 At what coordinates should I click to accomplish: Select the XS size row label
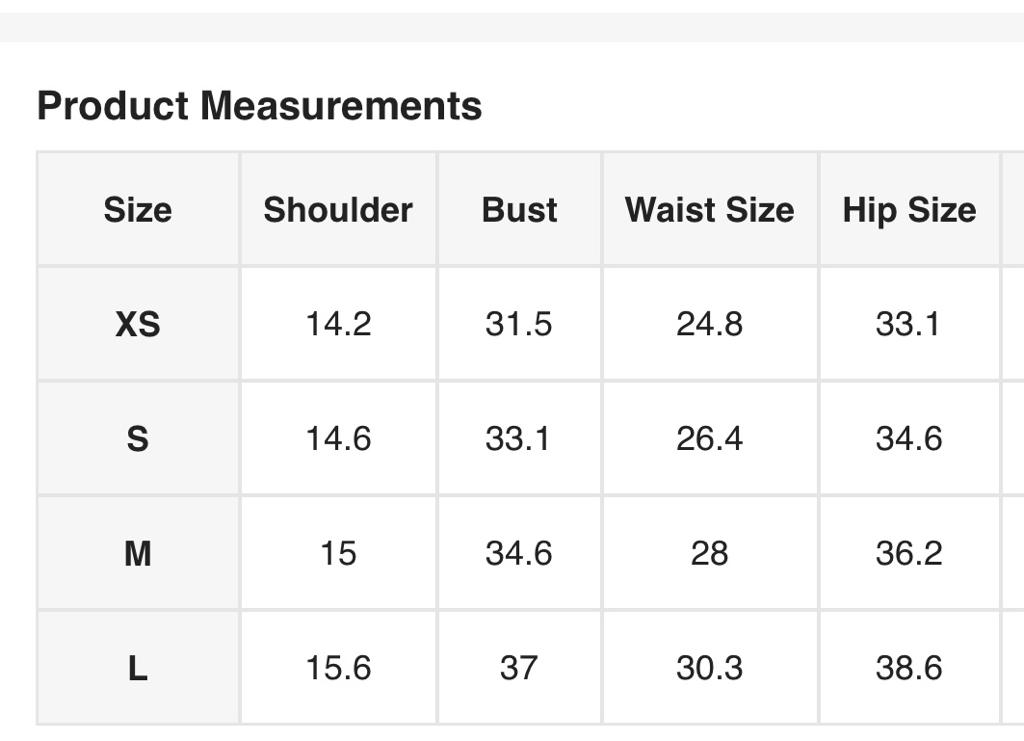[137, 324]
